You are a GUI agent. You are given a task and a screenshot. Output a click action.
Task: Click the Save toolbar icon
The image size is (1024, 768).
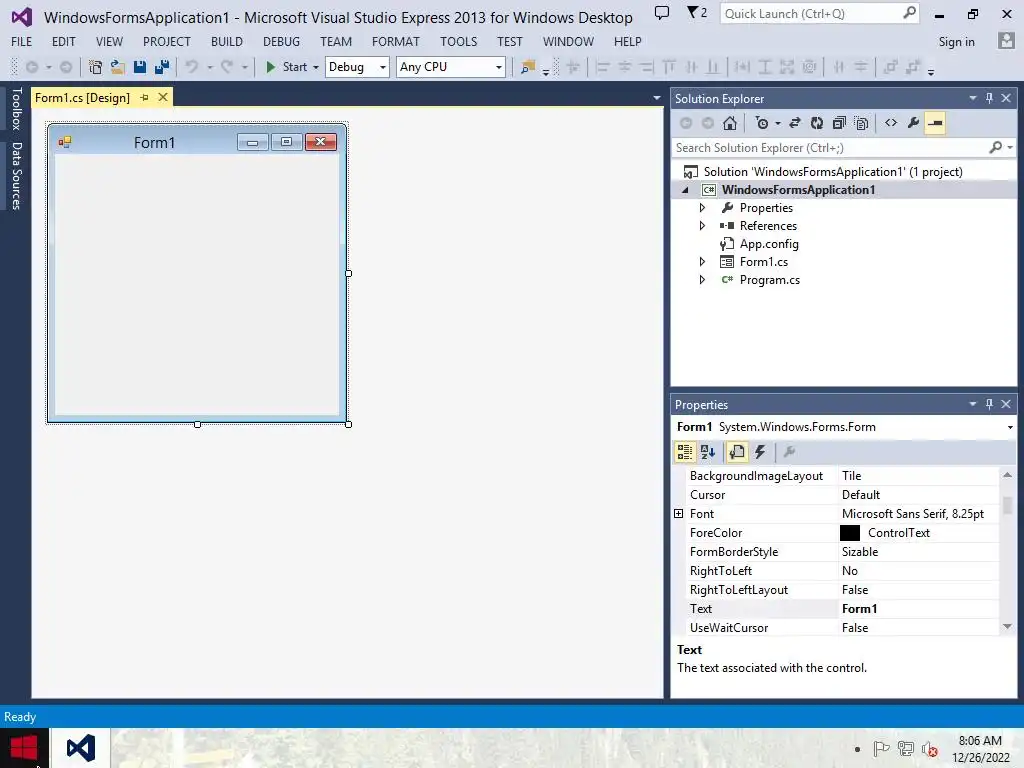coord(140,67)
